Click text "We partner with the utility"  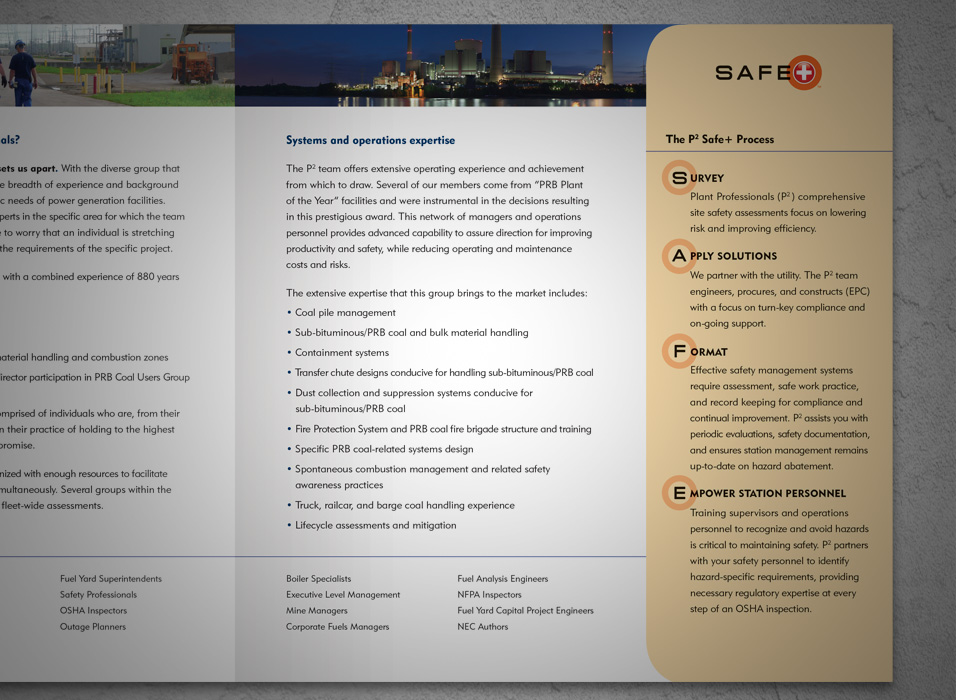[745, 276]
